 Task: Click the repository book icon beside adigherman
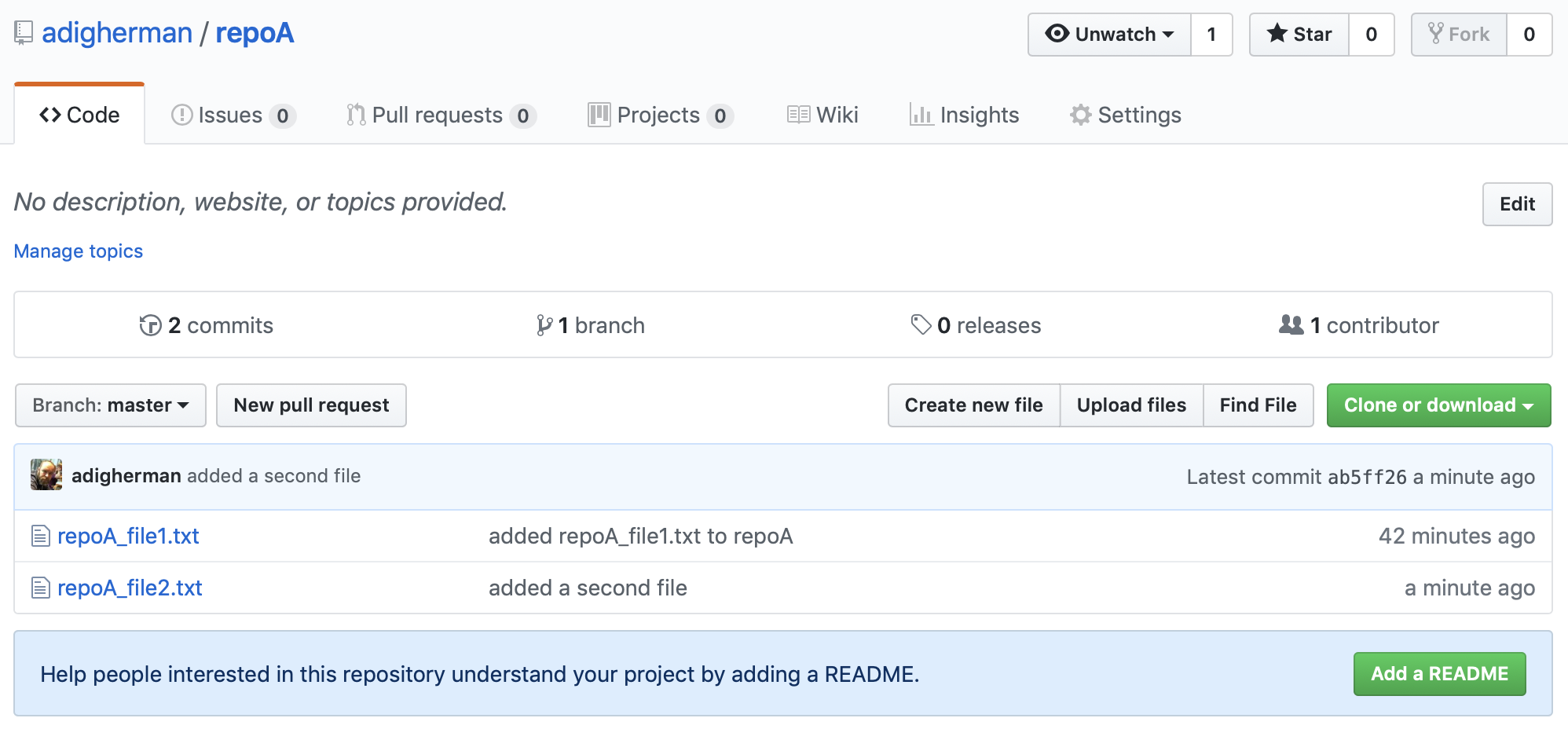tap(24, 33)
